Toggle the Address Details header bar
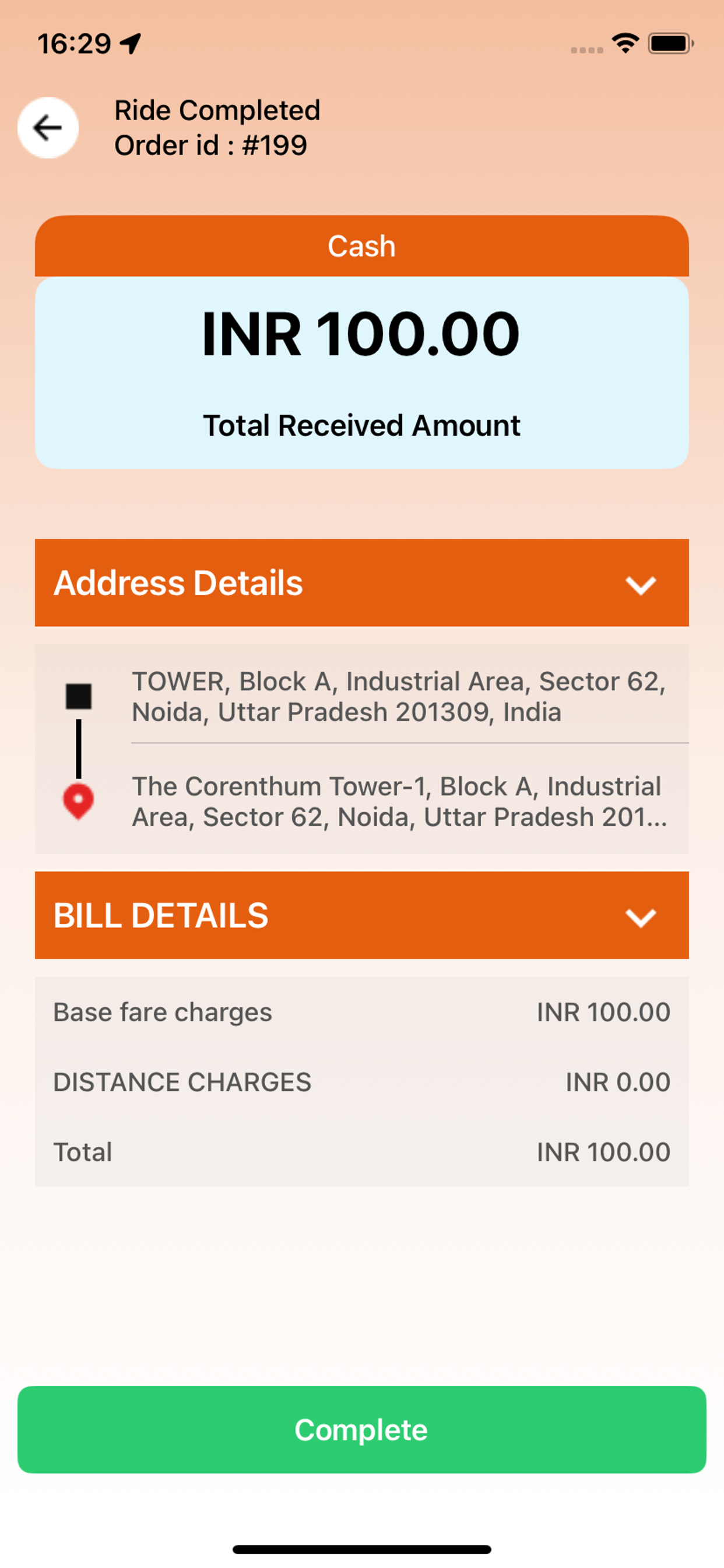This screenshot has height=1568, width=724. (362, 583)
